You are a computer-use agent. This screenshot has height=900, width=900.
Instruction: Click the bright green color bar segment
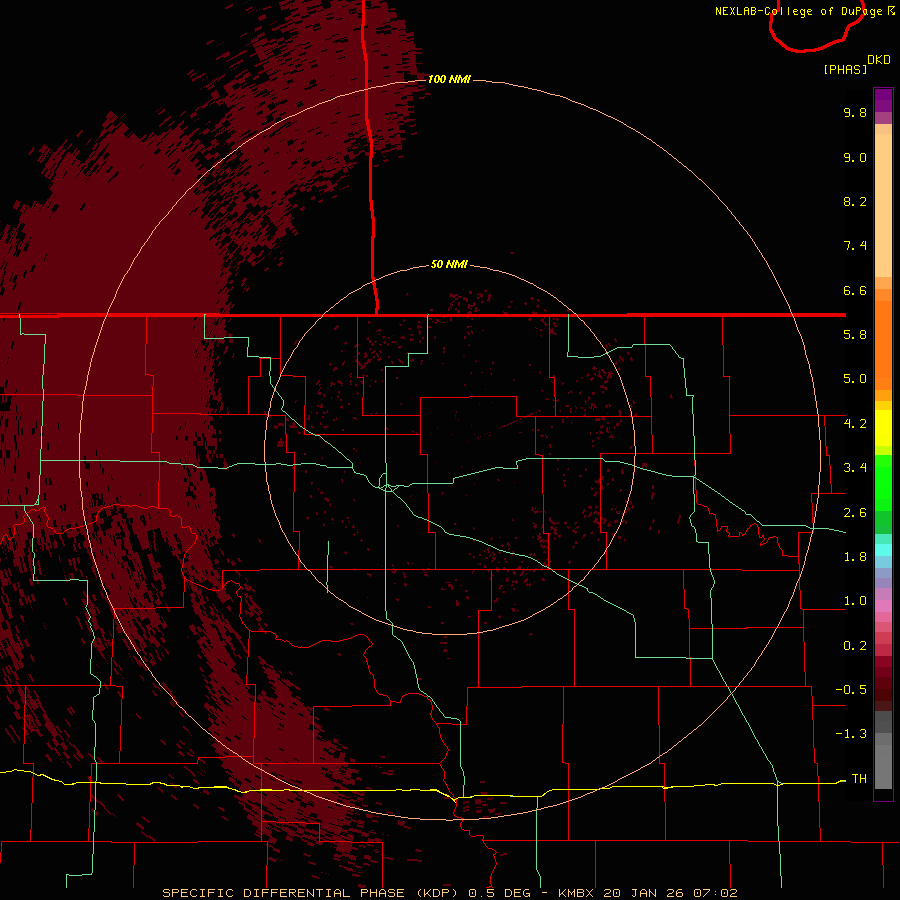[883, 481]
